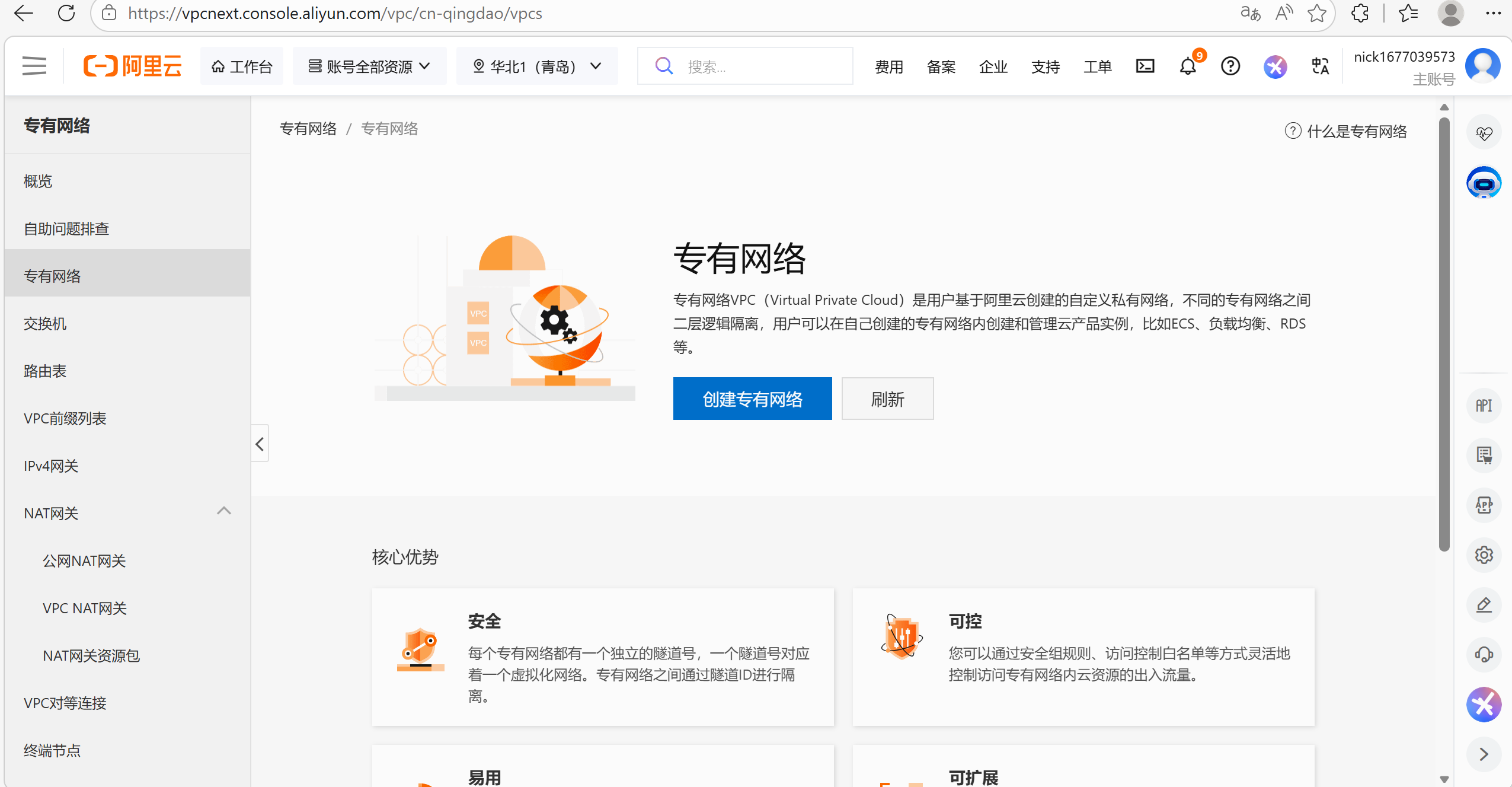Click the health check heart icon
The width and height of the screenshot is (1512, 787).
click(x=1484, y=133)
